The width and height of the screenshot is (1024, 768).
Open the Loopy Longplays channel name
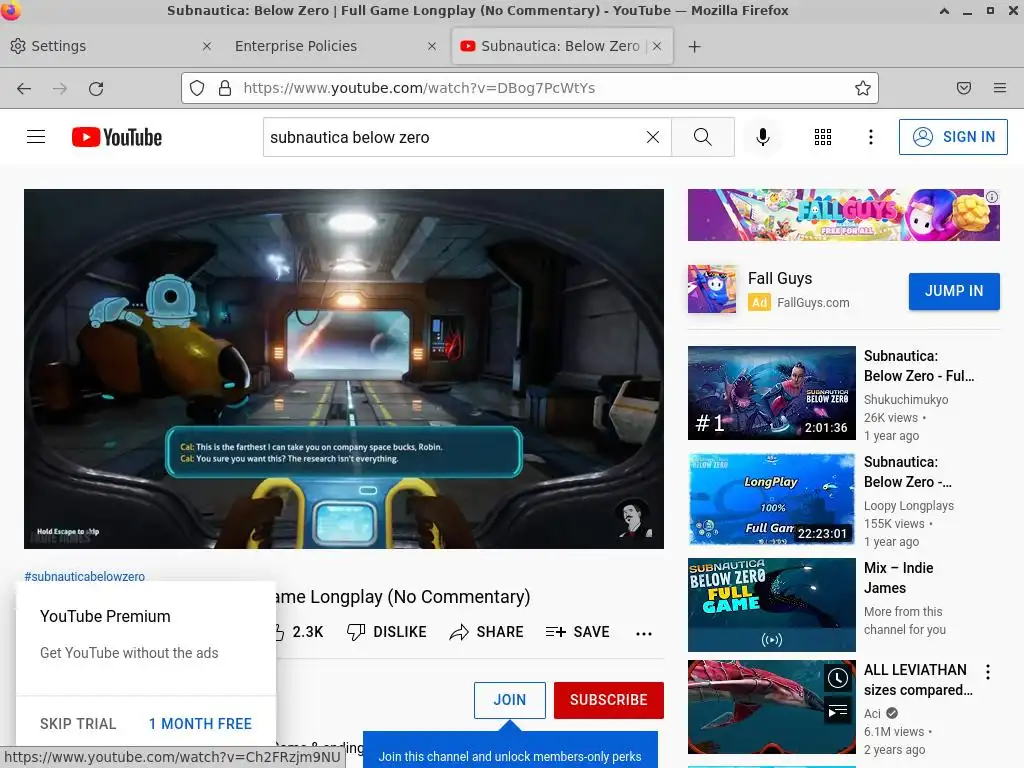908,505
